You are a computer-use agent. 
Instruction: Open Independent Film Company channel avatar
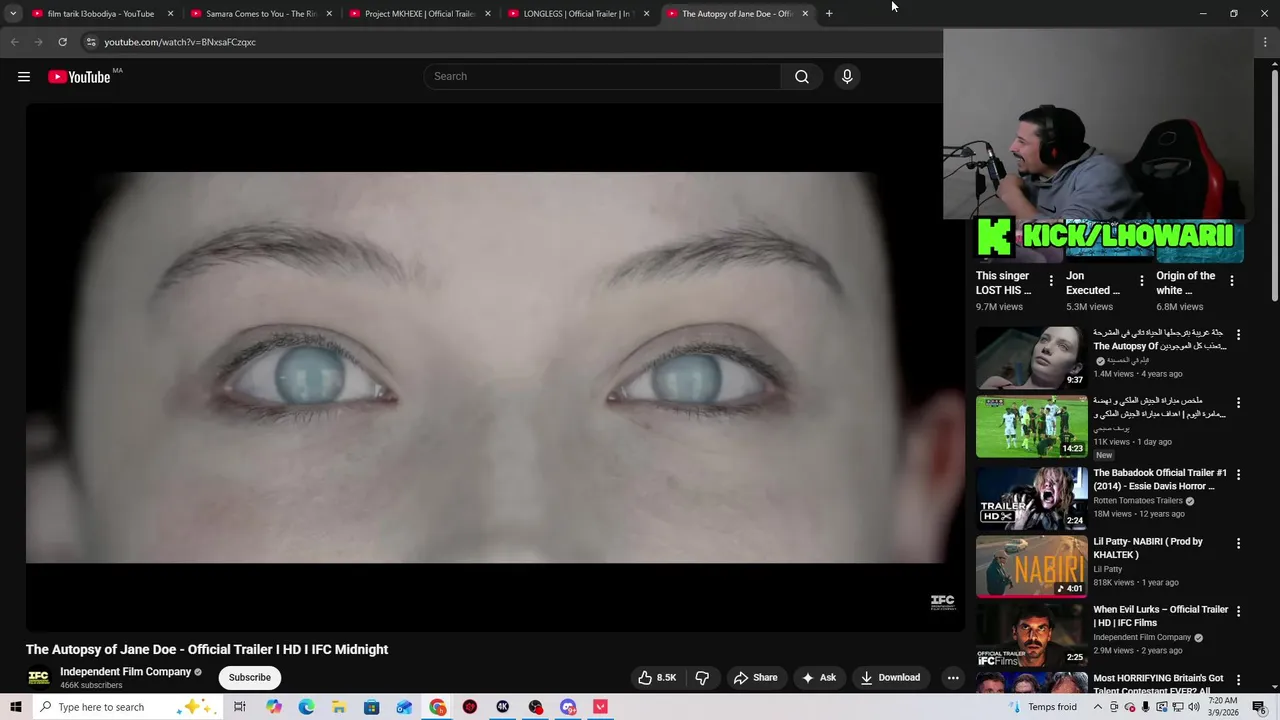click(x=39, y=677)
